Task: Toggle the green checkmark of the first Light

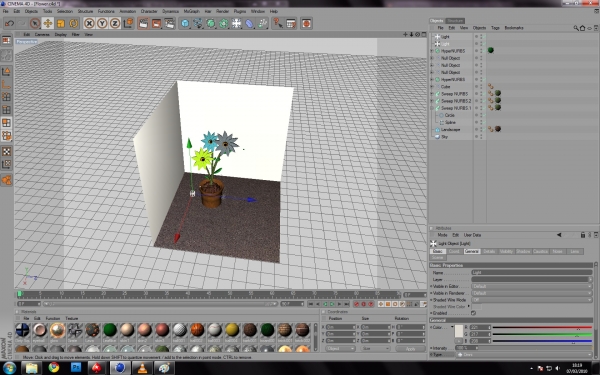Action: 483,37
